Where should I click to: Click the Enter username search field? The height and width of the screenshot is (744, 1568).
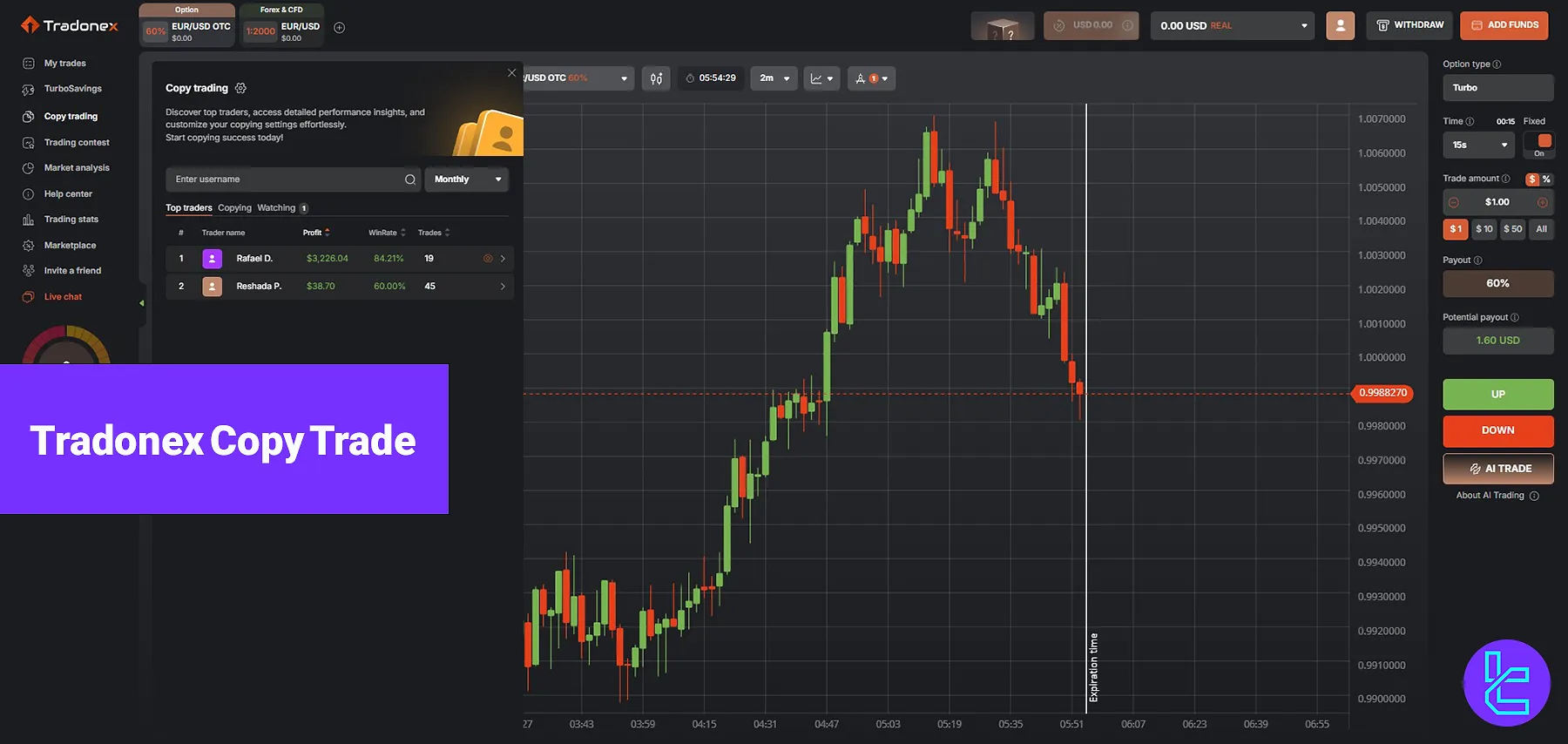click(293, 179)
